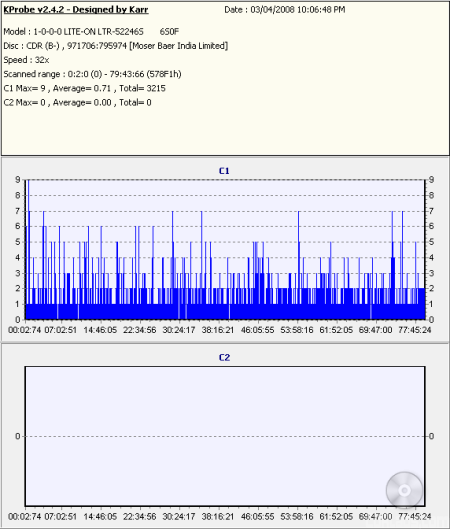Screen dimensions: 450x529
Task: Click the CD disc watermark icon
Action: [x=404, y=490]
